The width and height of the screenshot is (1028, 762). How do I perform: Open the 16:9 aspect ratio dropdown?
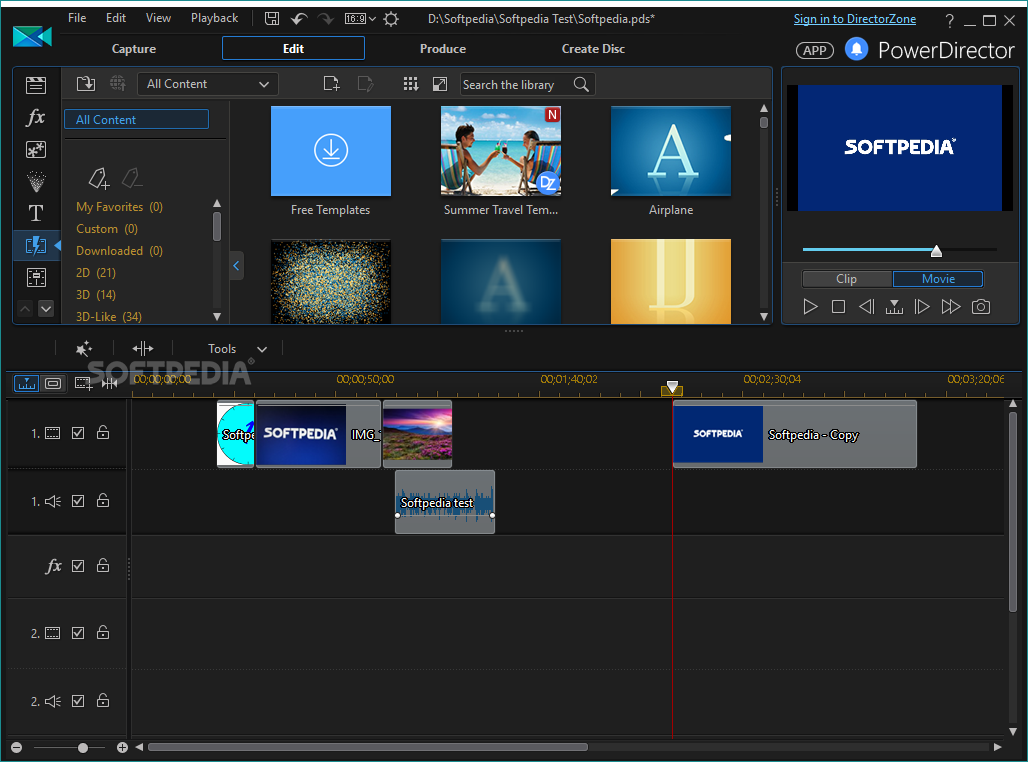coord(360,18)
